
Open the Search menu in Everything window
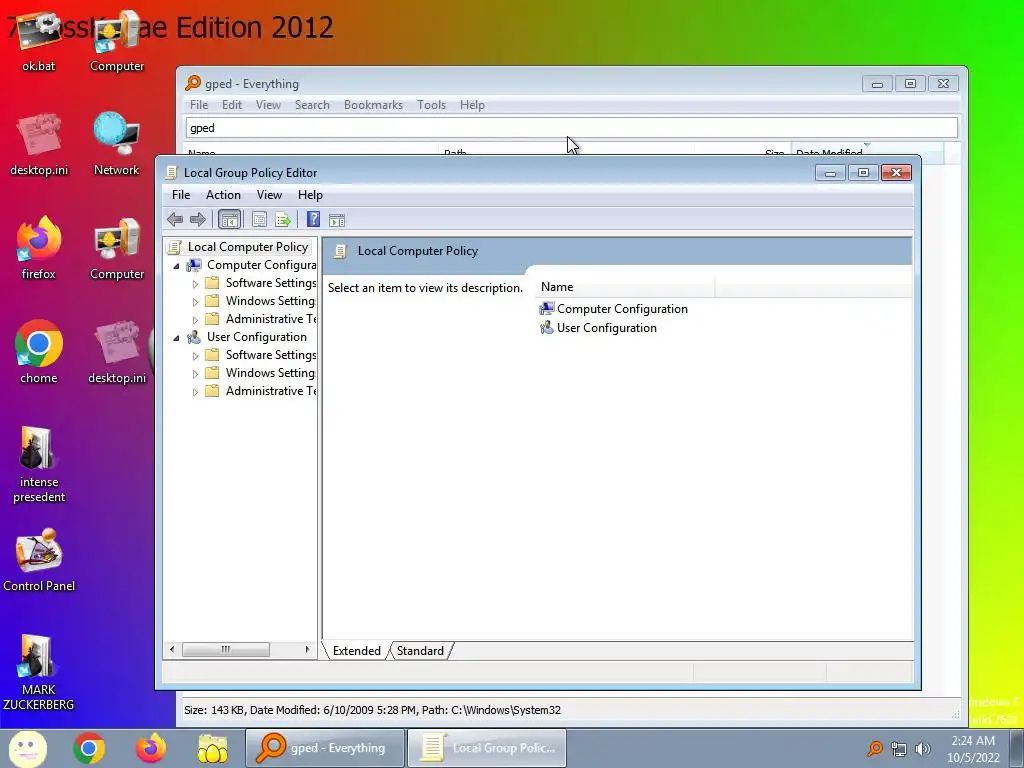312,104
